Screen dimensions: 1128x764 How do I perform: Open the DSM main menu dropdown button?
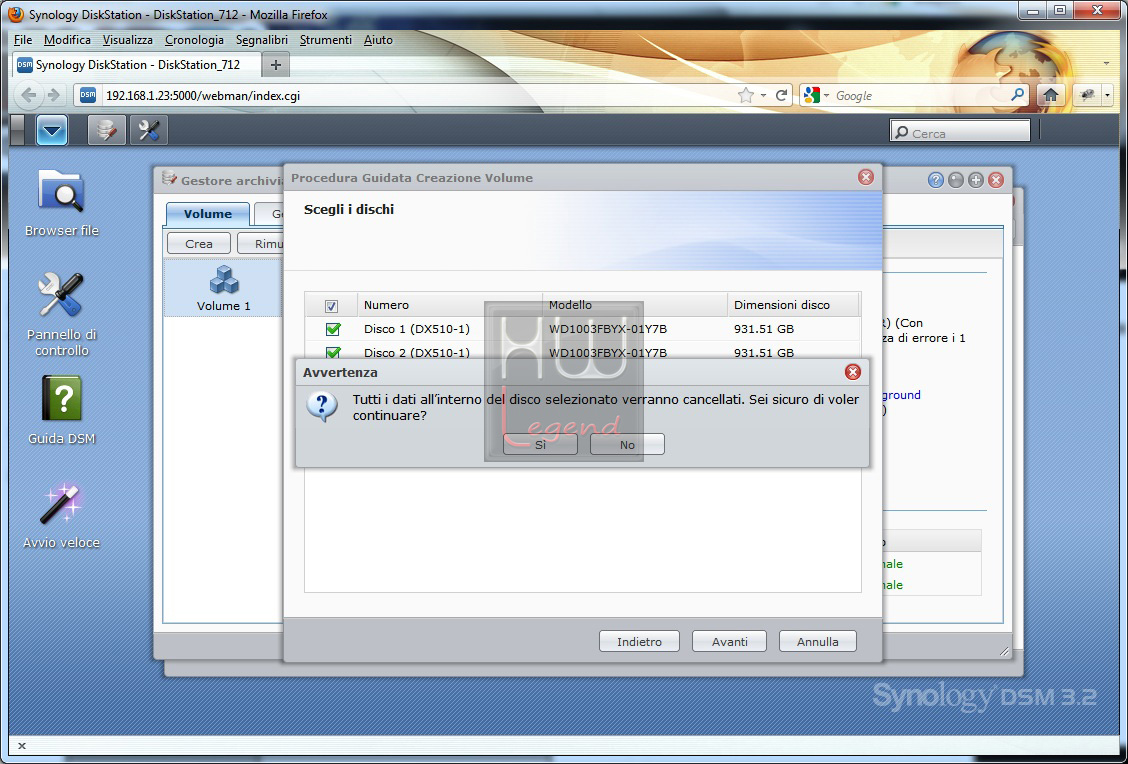coord(52,130)
